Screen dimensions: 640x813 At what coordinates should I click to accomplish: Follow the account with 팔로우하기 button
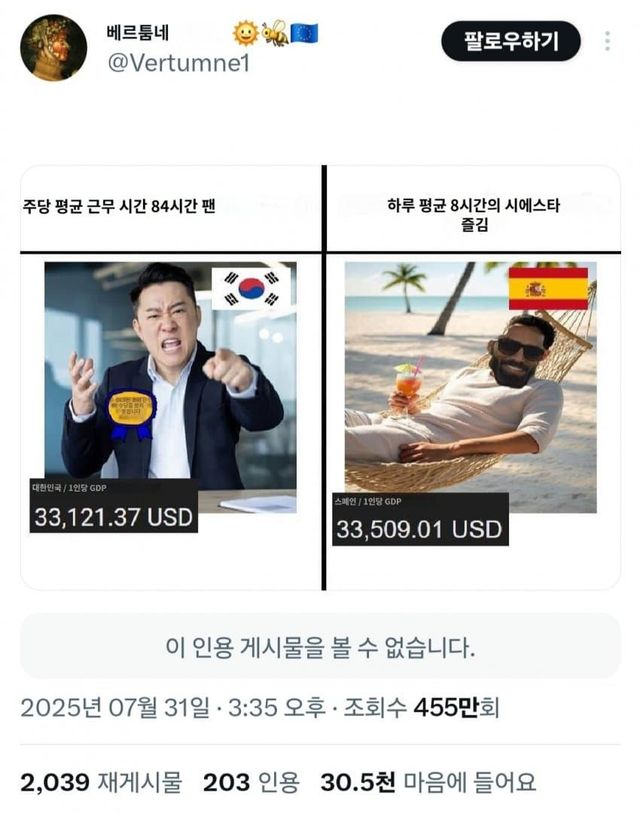pos(511,41)
